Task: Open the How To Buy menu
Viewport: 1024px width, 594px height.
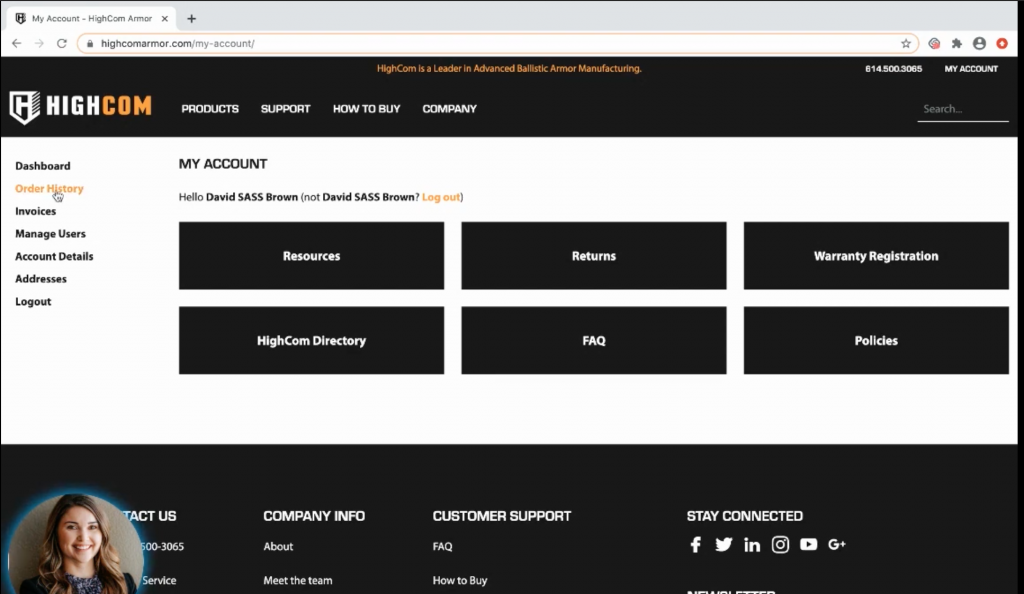Action: coord(366,109)
